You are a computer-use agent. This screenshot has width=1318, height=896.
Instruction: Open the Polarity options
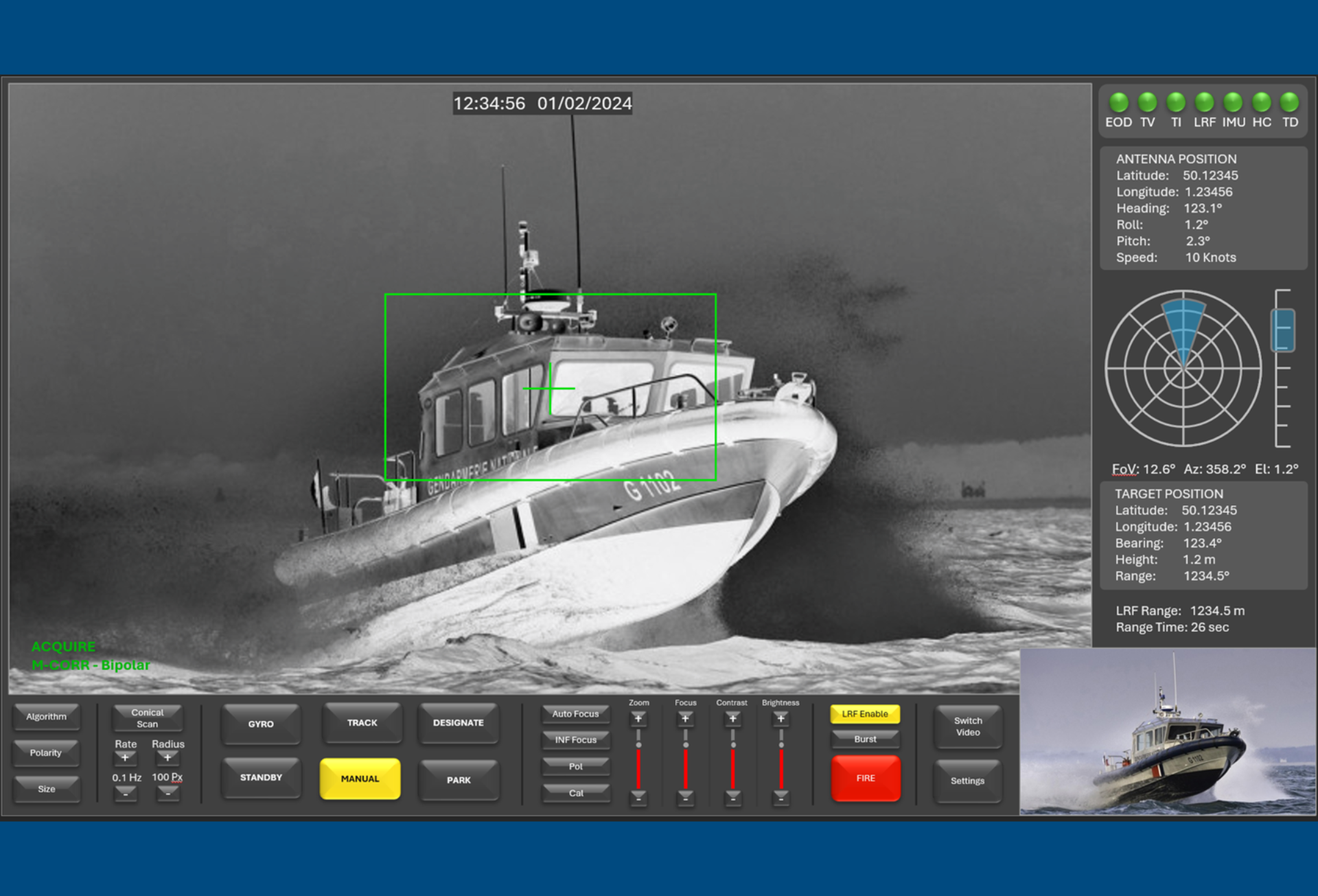[46, 753]
